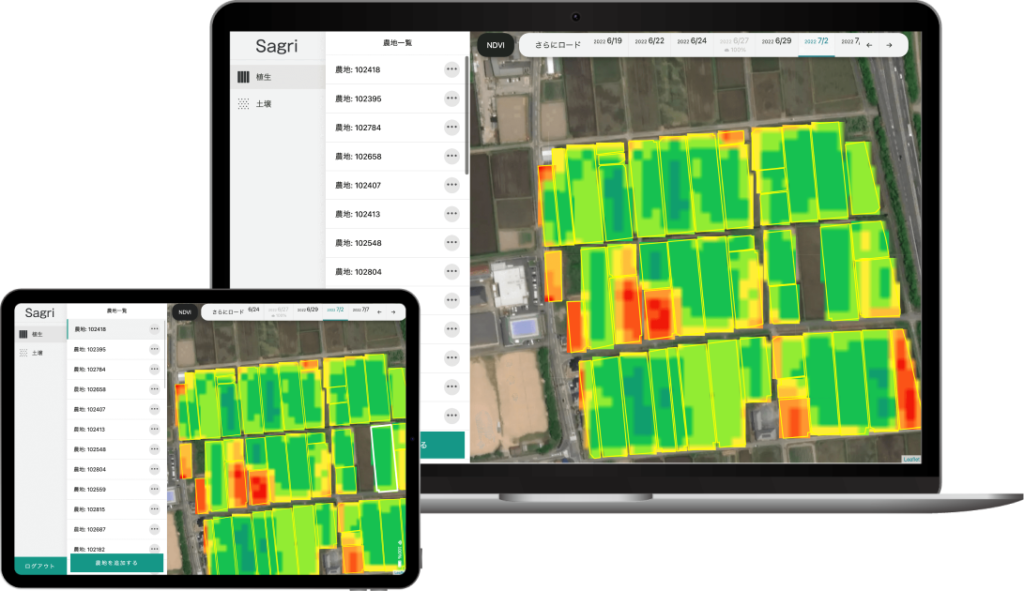The width and height of the screenshot is (1024, 591).
Task: Open options menu for 農地: 102784 on laptop
Action: pyautogui.click(x=451, y=127)
